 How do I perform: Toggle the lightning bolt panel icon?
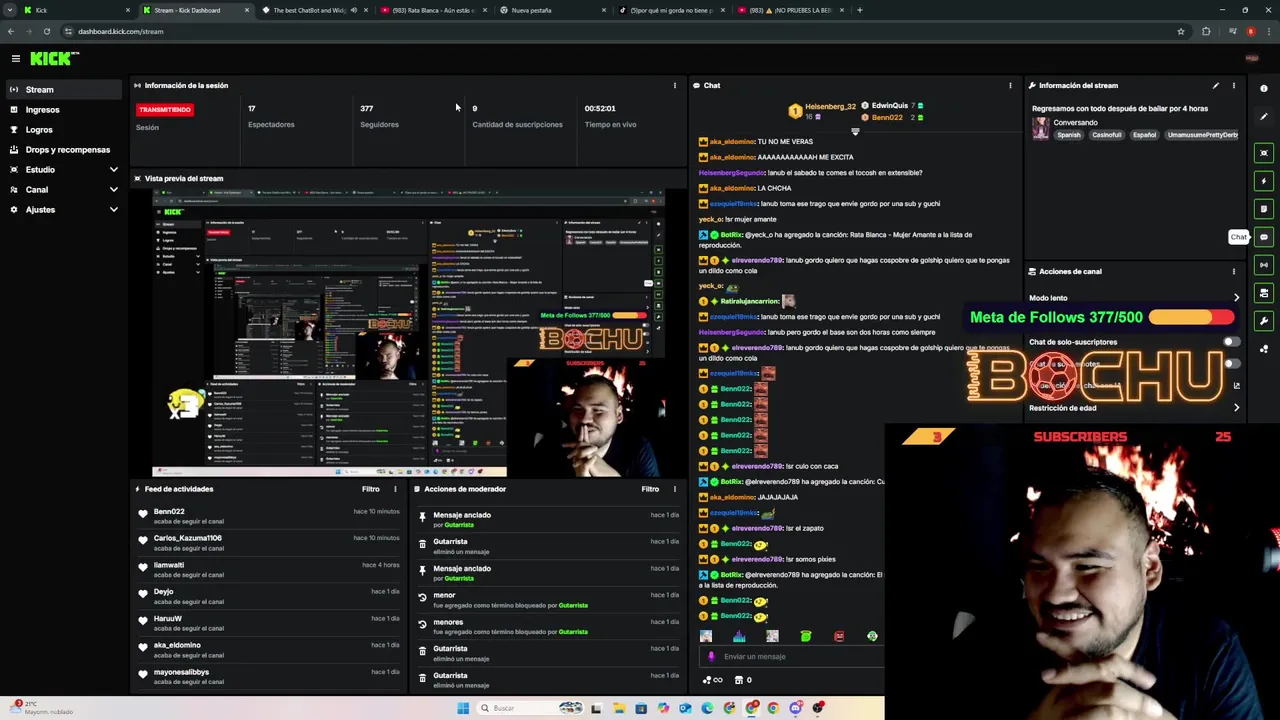click(1264, 181)
